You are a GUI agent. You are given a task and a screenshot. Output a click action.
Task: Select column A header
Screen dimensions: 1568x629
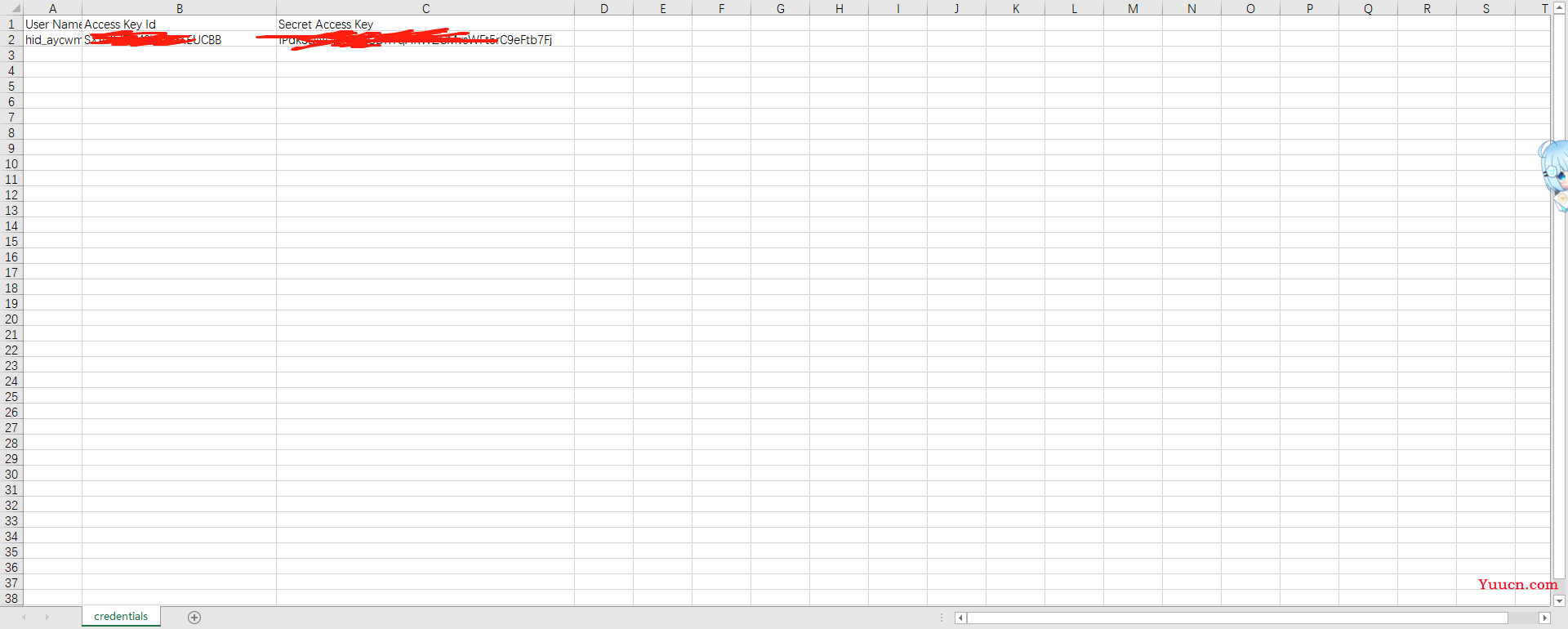tap(52, 8)
